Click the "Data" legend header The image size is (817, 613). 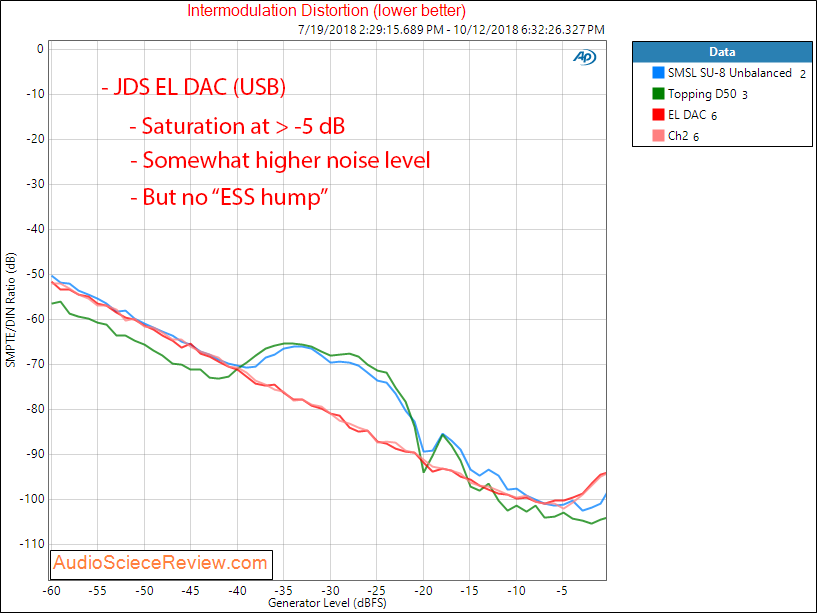722,52
